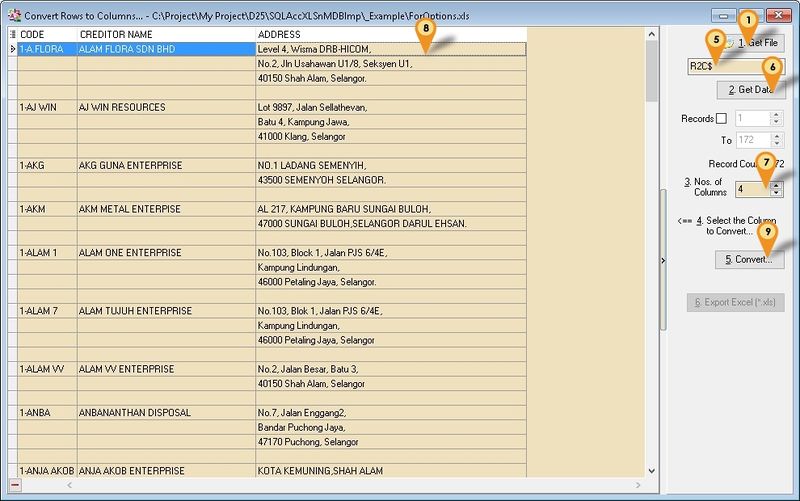Click the CODE column header
This screenshot has width=800, height=501.
[x=47, y=34]
